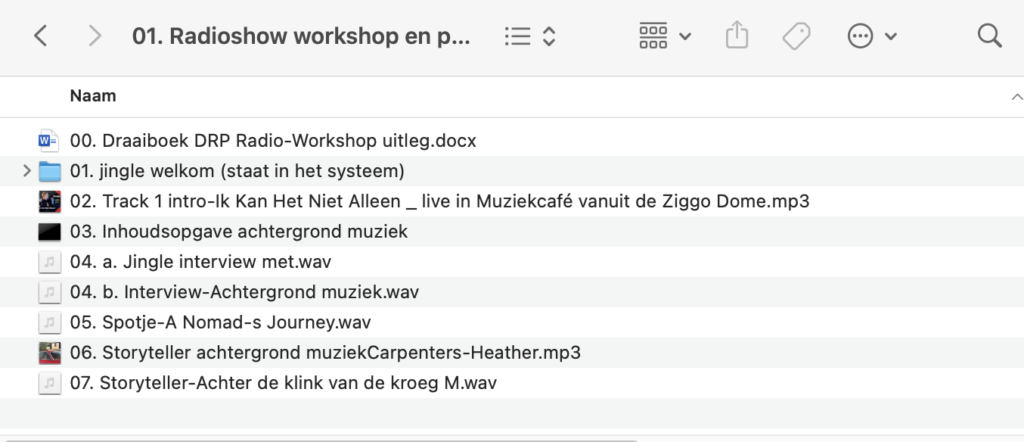Open the Share icon in toolbar
The image size is (1024, 442).
click(736, 37)
